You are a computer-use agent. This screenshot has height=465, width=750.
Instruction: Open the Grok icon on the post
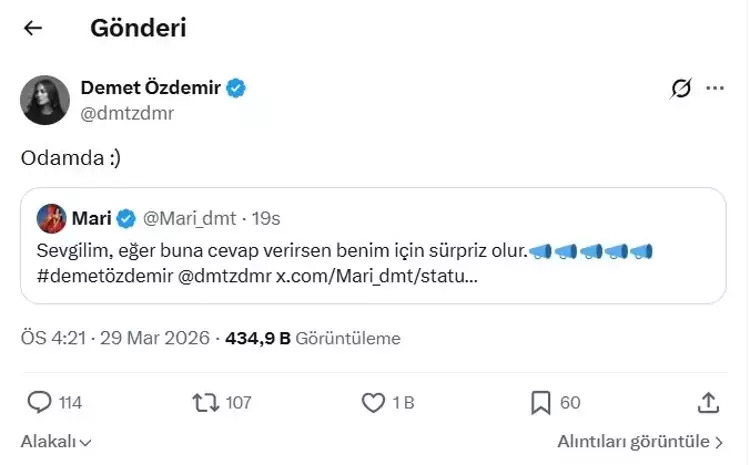tap(681, 89)
